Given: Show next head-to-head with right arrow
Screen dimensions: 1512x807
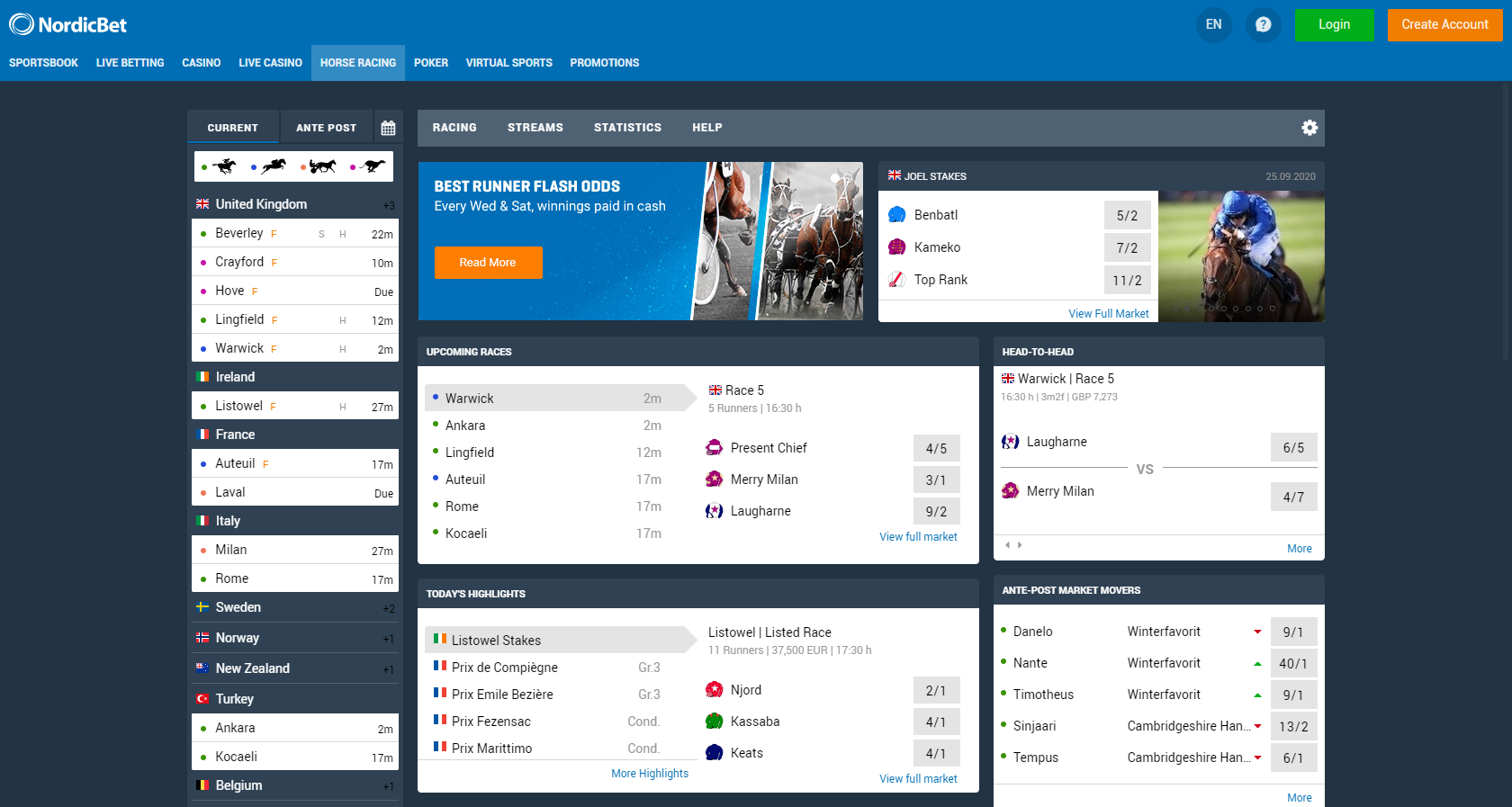Looking at the screenshot, I should click(x=1020, y=545).
